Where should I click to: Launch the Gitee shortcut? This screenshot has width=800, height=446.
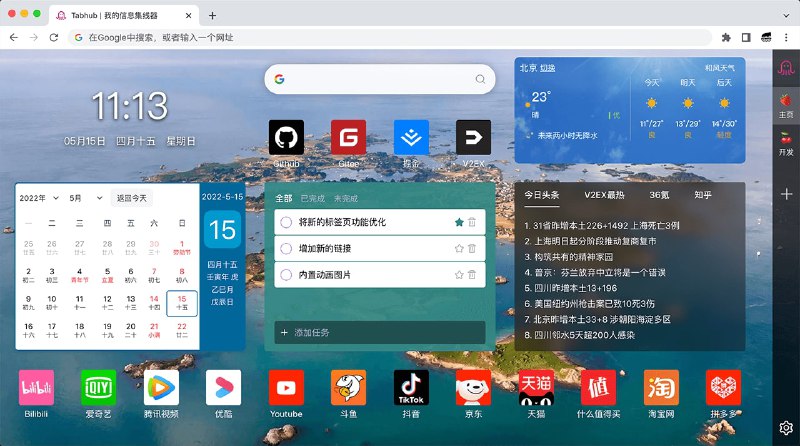pyautogui.click(x=348, y=137)
